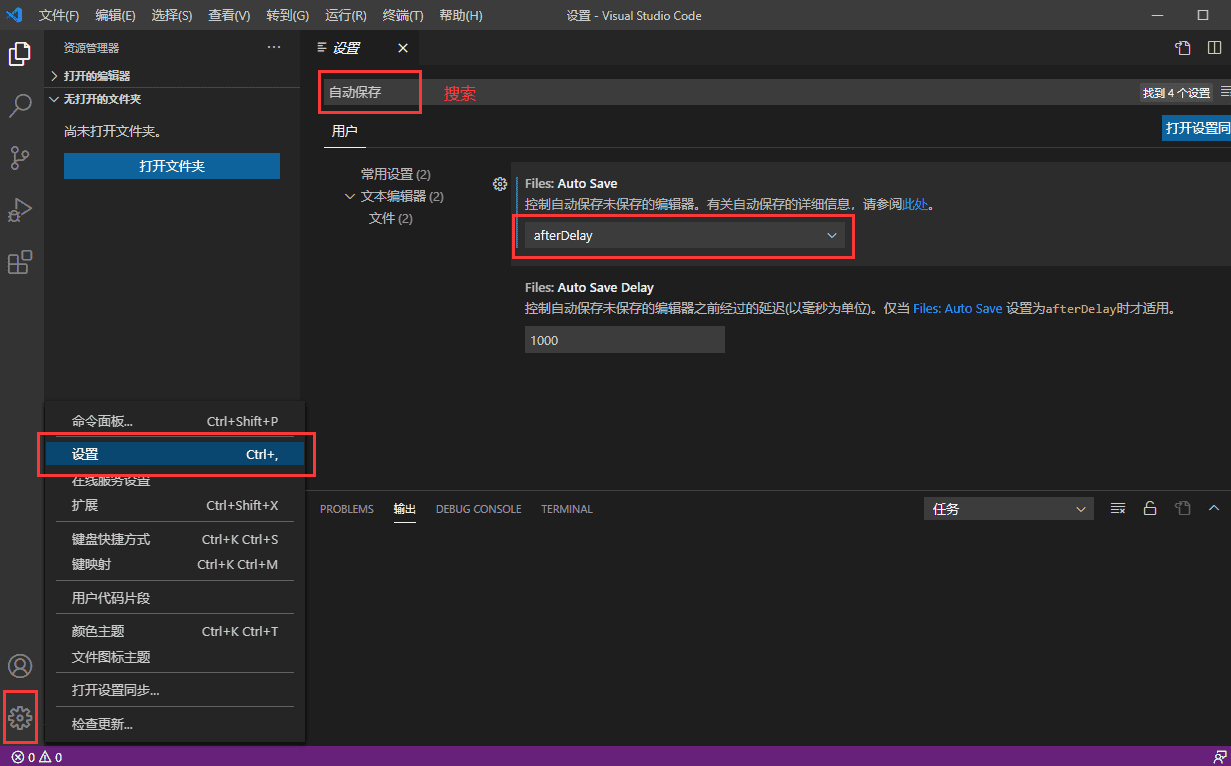The width and height of the screenshot is (1231, 766).
Task: Open the Extensions view icon
Action: point(20,262)
